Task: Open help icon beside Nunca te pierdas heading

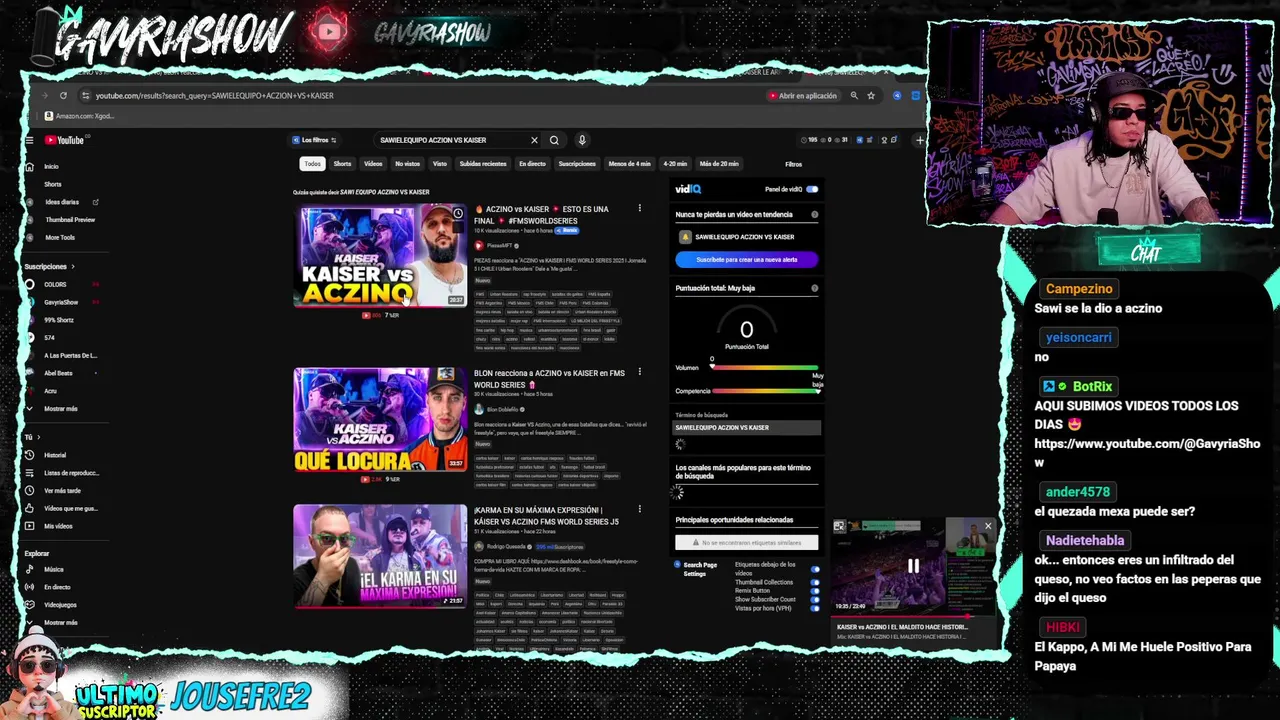Action: 814,214
